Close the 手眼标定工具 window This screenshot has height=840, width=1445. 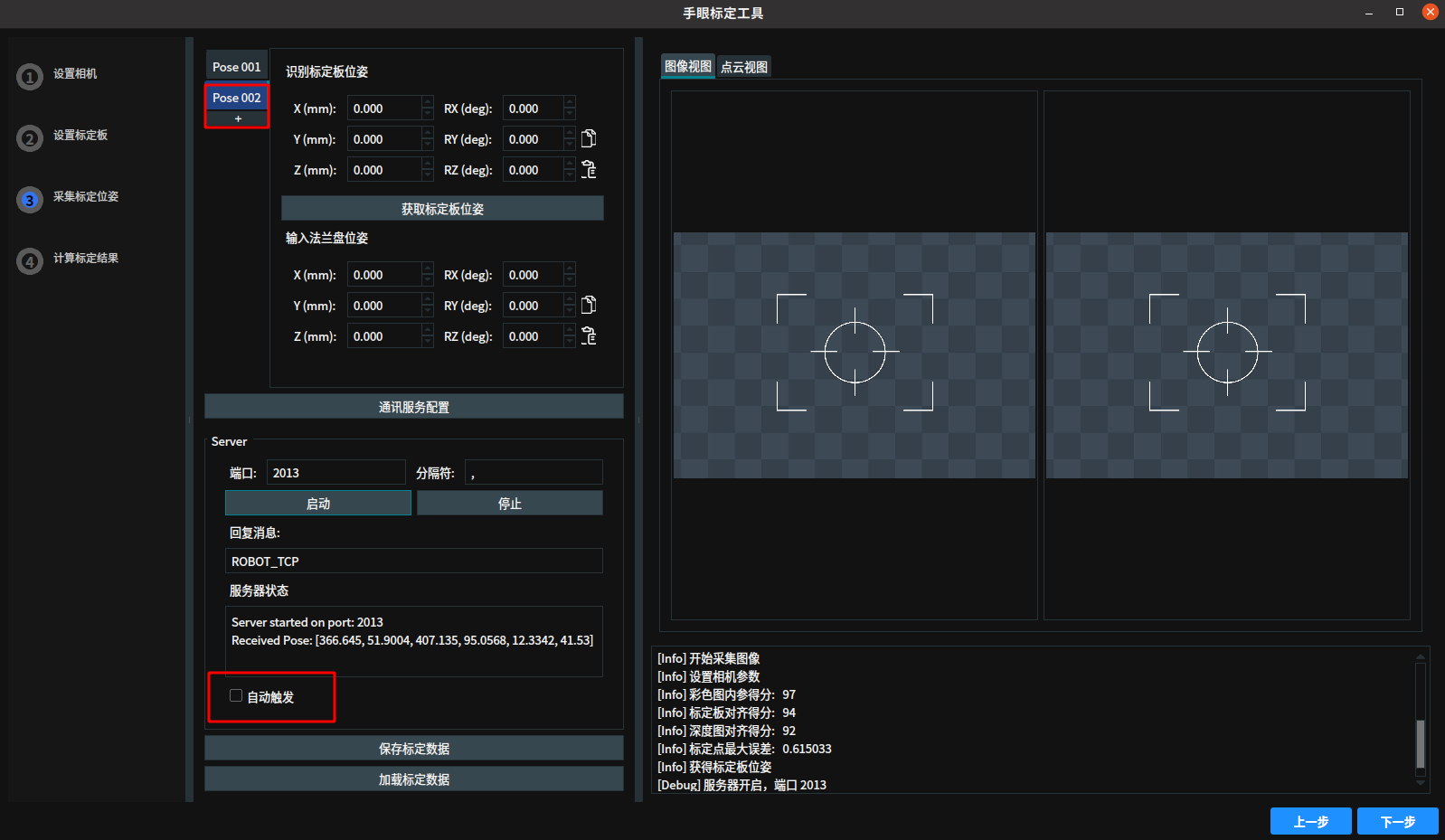click(x=1431, y=12)
